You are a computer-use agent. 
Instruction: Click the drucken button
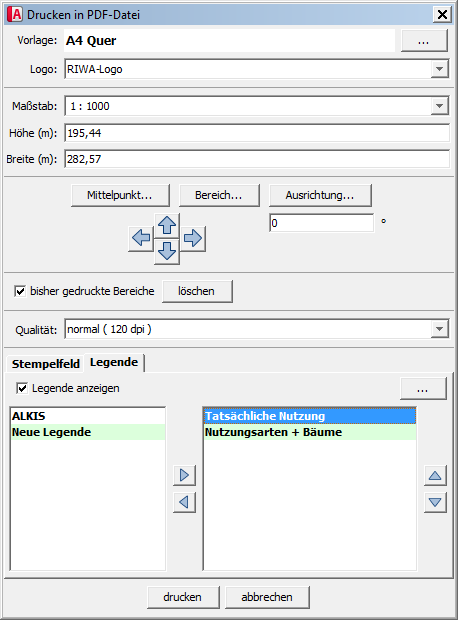pyautogui.click(x=183, y=597)
